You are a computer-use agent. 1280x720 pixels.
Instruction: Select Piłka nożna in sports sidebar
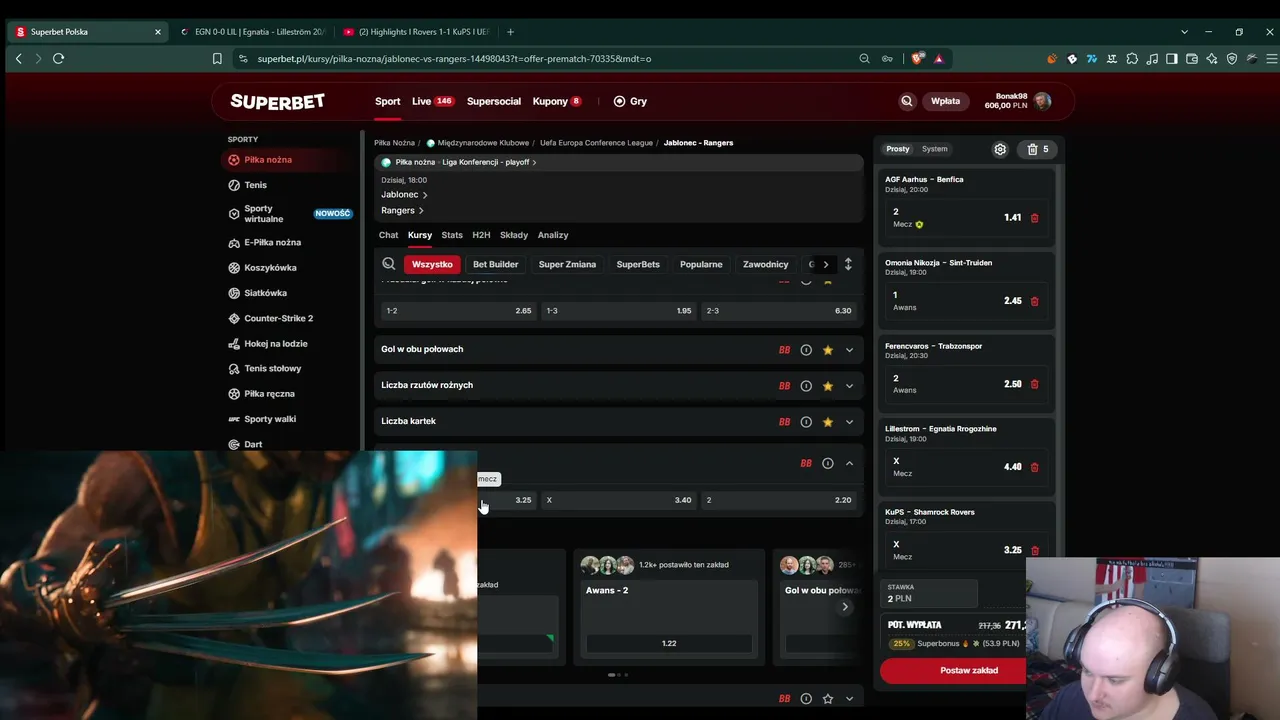point(268,160)
